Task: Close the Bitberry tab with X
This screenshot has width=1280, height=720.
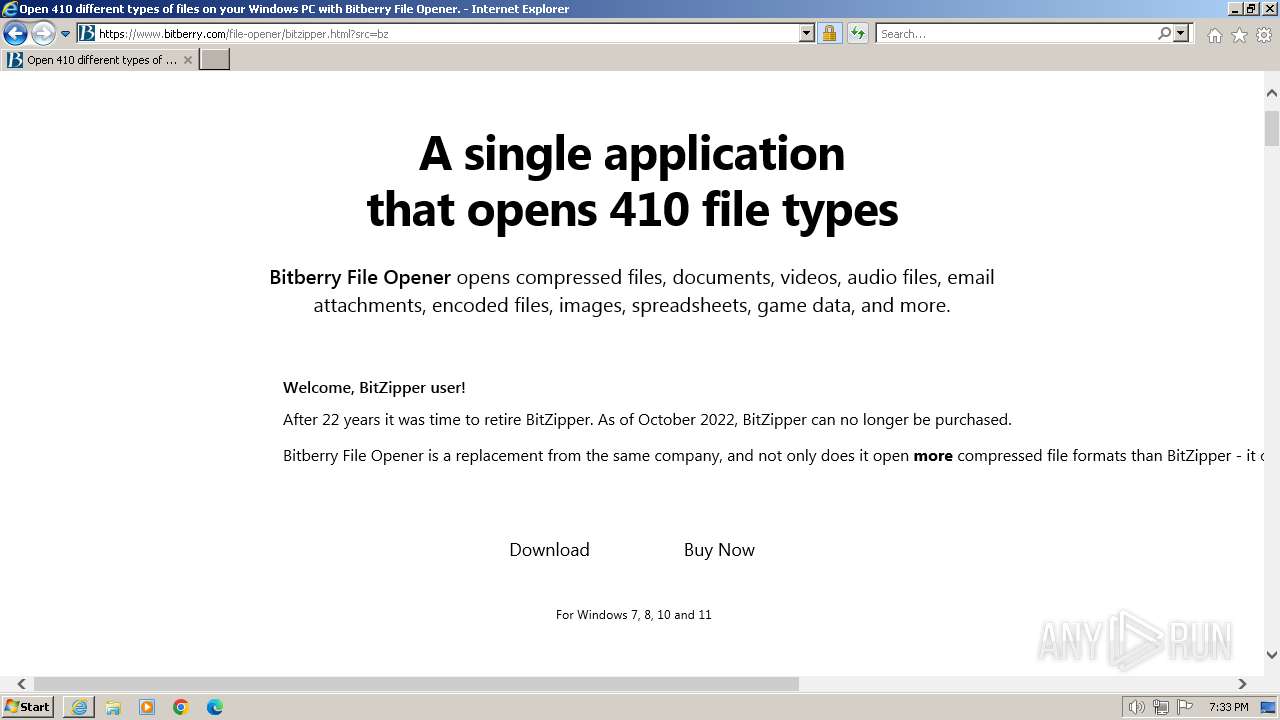Action: pyautogui.click(x=188, y=60)
